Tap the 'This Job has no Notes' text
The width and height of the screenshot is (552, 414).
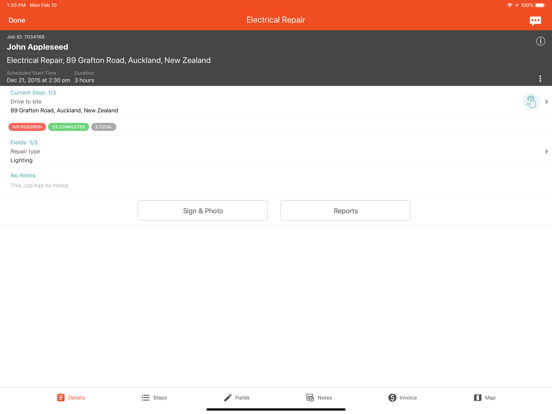40,186
